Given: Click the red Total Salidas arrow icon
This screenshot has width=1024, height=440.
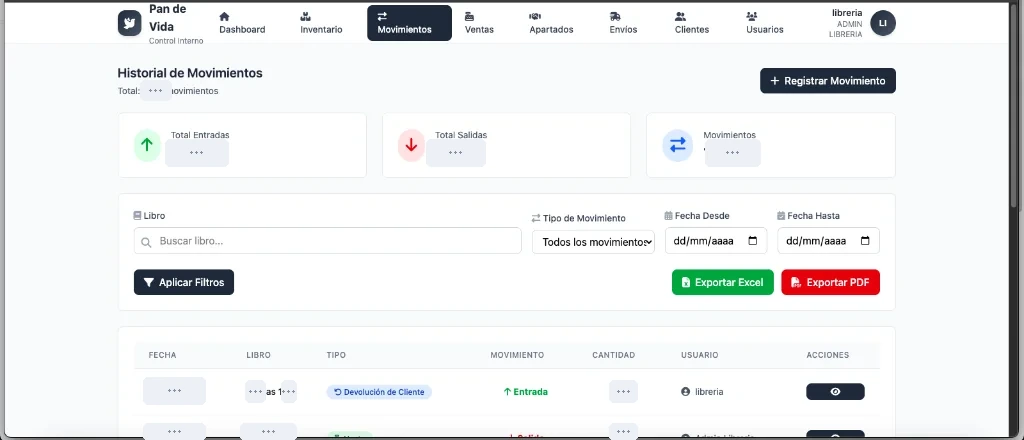Looking at the screenshot, I should pyautogui.click(x=411, y=145).
